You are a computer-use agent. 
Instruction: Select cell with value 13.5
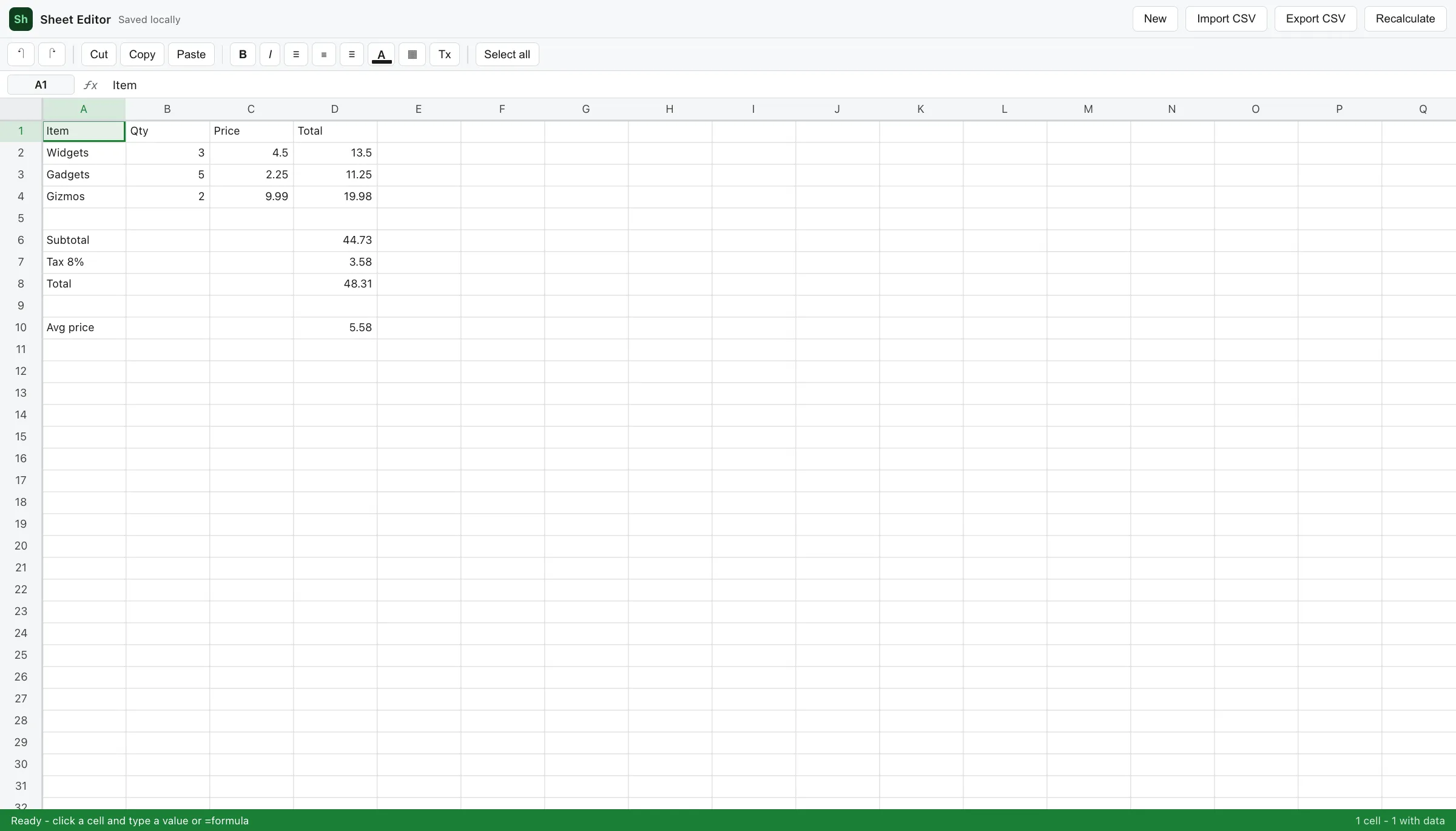pyautogui.click(x=335, y=153)
